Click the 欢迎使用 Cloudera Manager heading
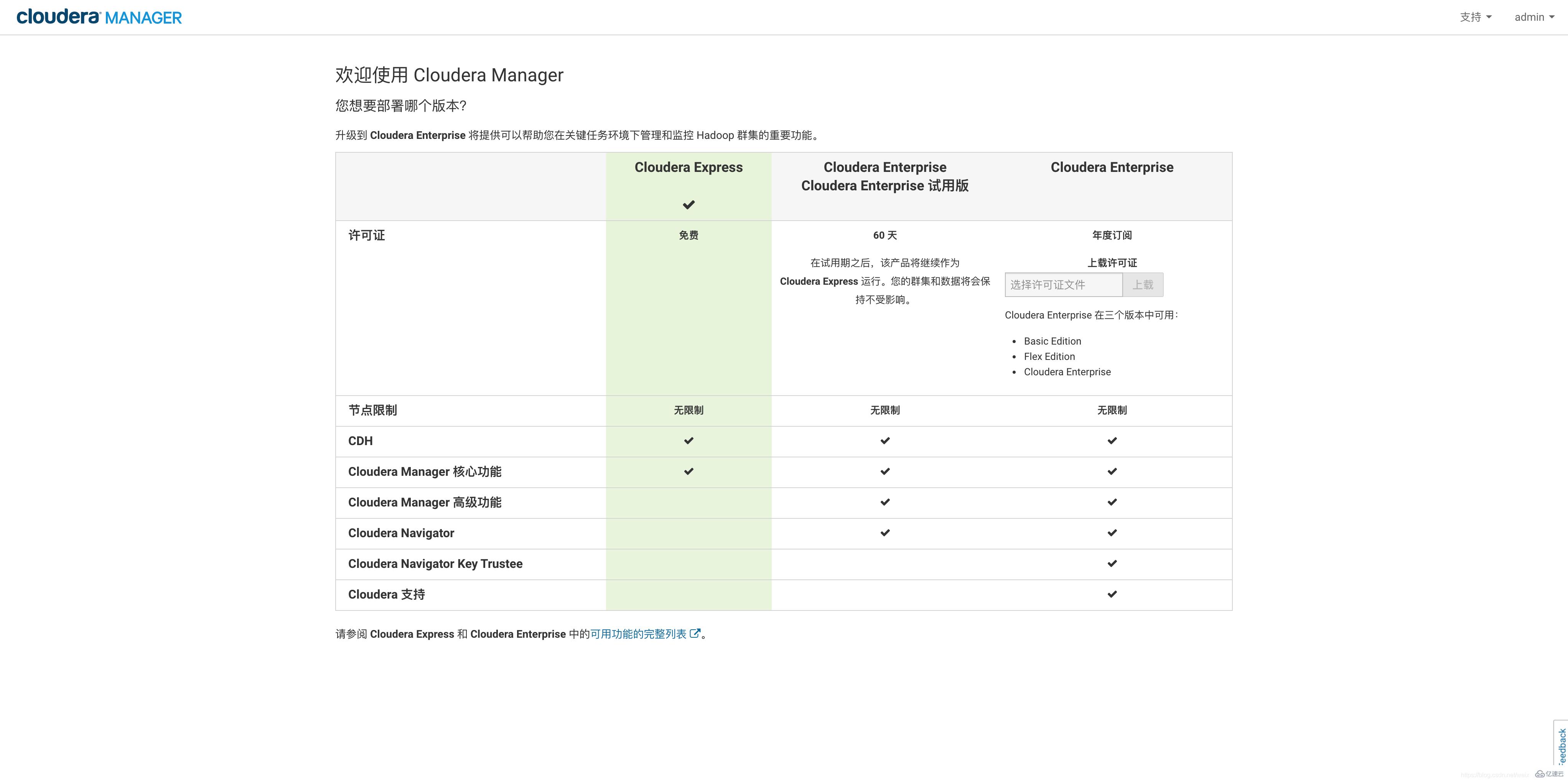1568x782 pixels. coord(449,75)
